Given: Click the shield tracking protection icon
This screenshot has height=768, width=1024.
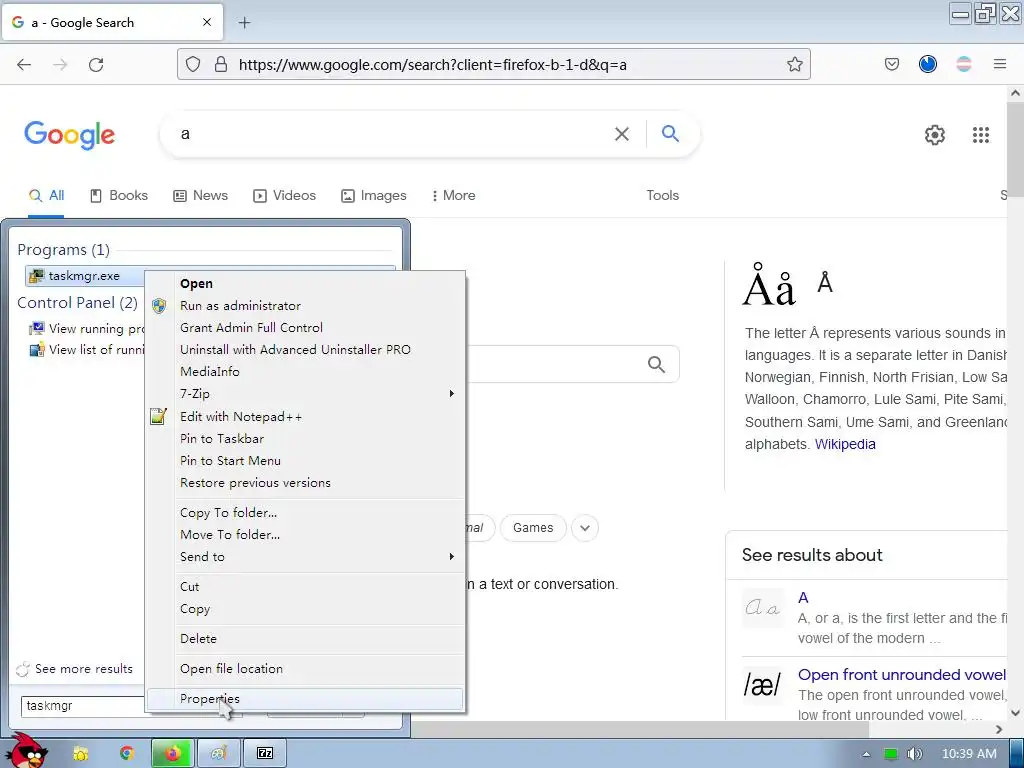Looking at the screenshot, I should 193,64.
